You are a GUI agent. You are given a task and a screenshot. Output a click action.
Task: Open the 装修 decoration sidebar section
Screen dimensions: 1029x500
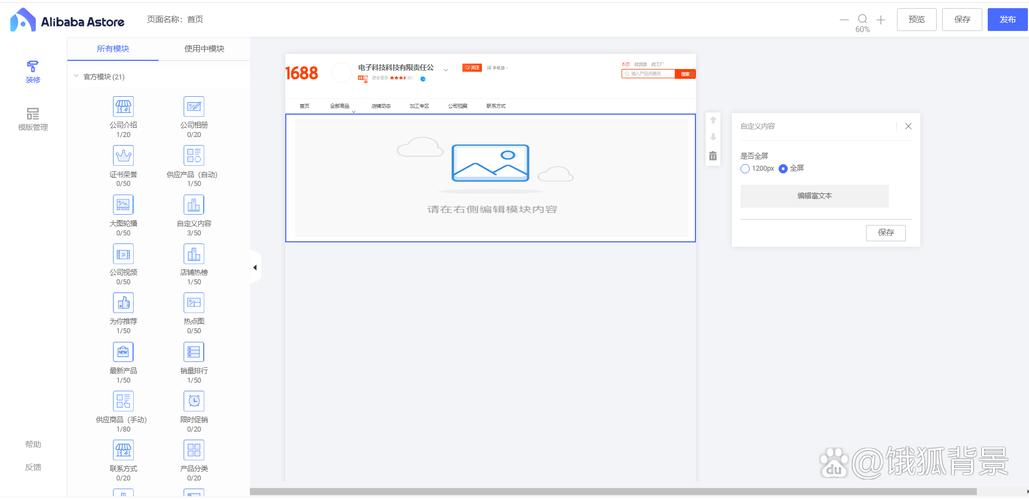click(33, 72)
